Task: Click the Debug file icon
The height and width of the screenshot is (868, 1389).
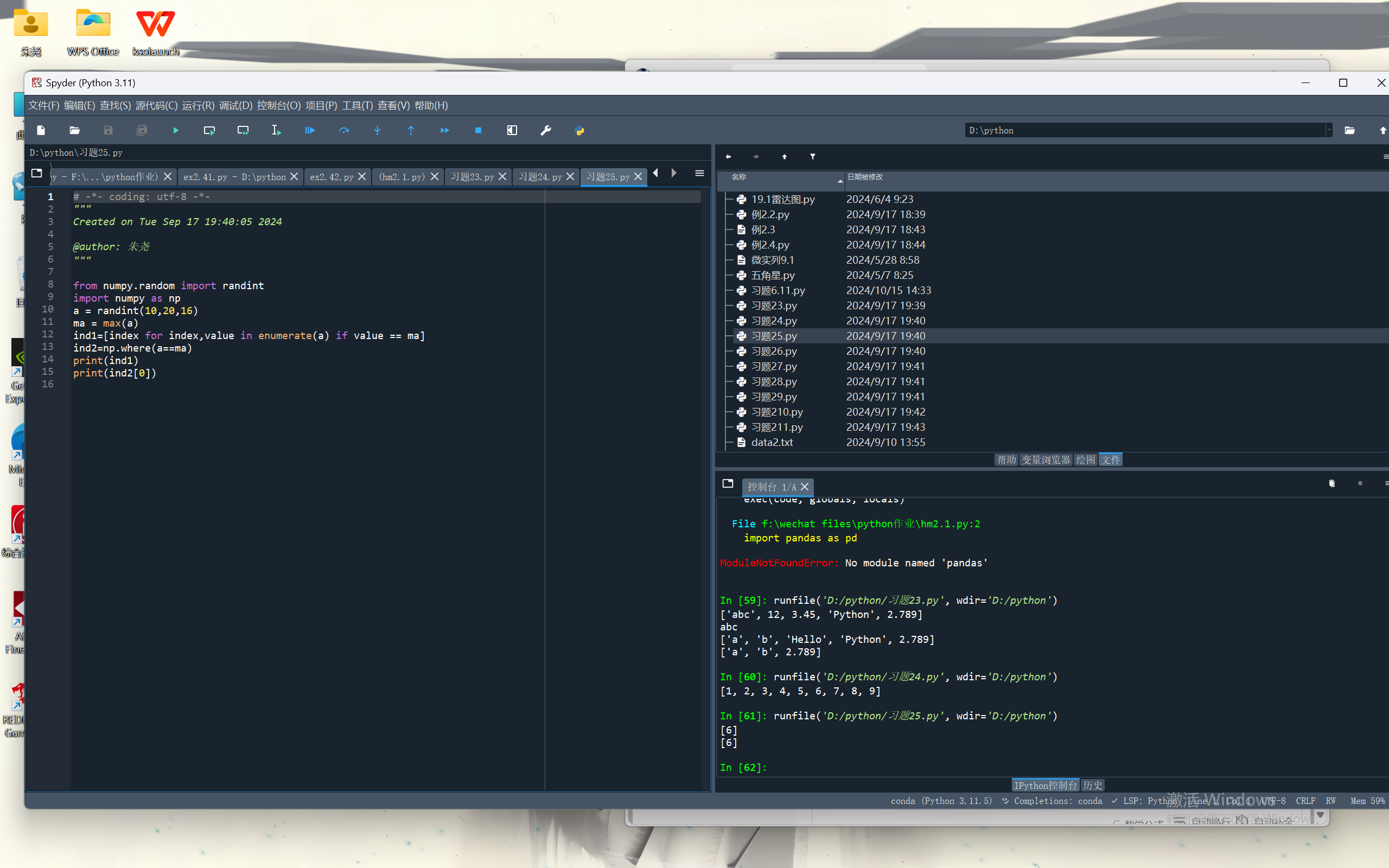Action: (x=309, y=130)
